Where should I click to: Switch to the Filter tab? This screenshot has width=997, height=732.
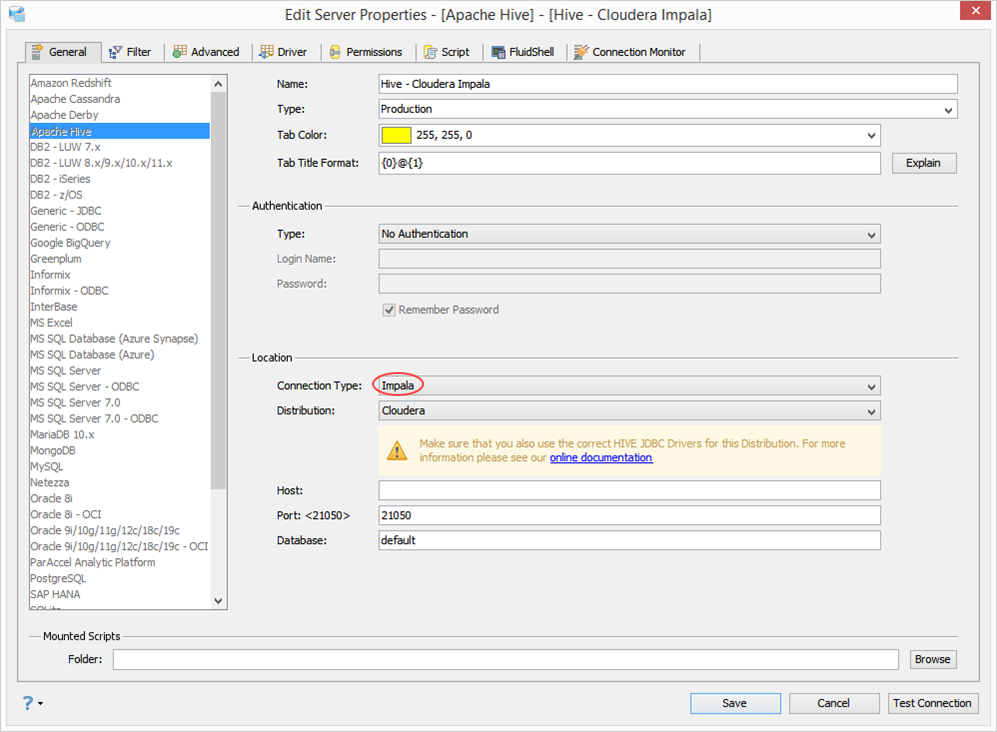pyautogui.click(x=130, y=52)
